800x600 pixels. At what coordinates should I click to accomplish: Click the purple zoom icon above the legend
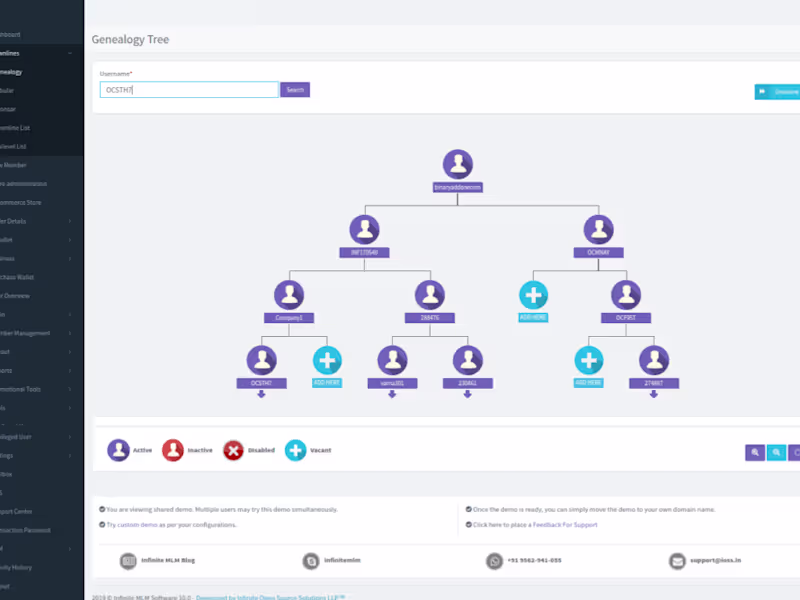754,453
